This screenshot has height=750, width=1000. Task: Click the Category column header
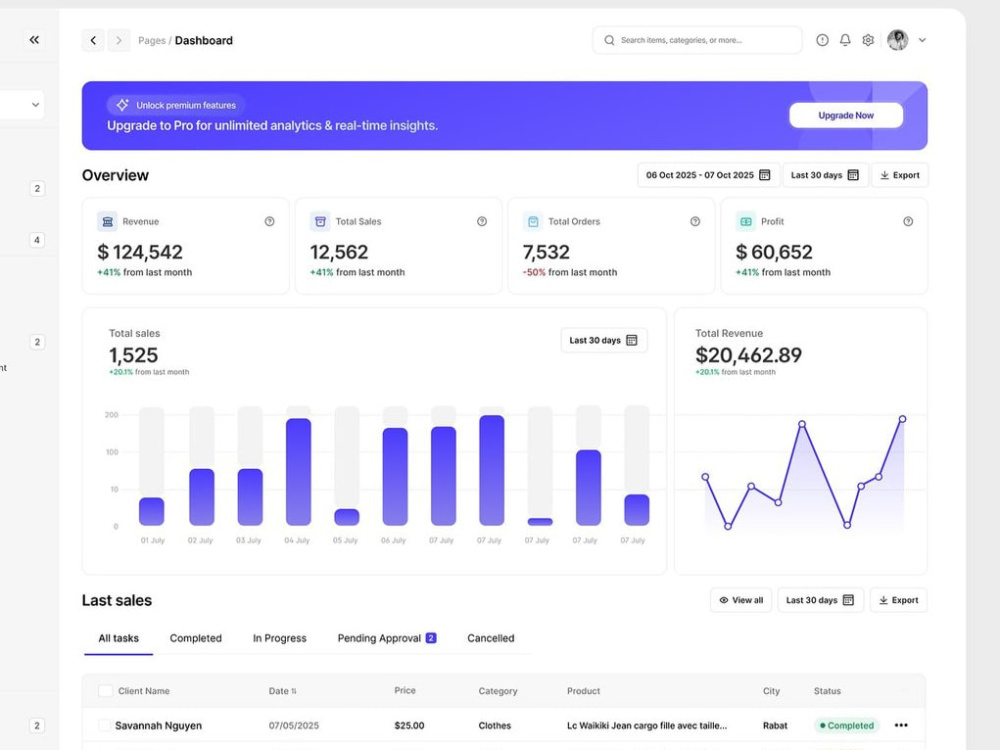498,691
